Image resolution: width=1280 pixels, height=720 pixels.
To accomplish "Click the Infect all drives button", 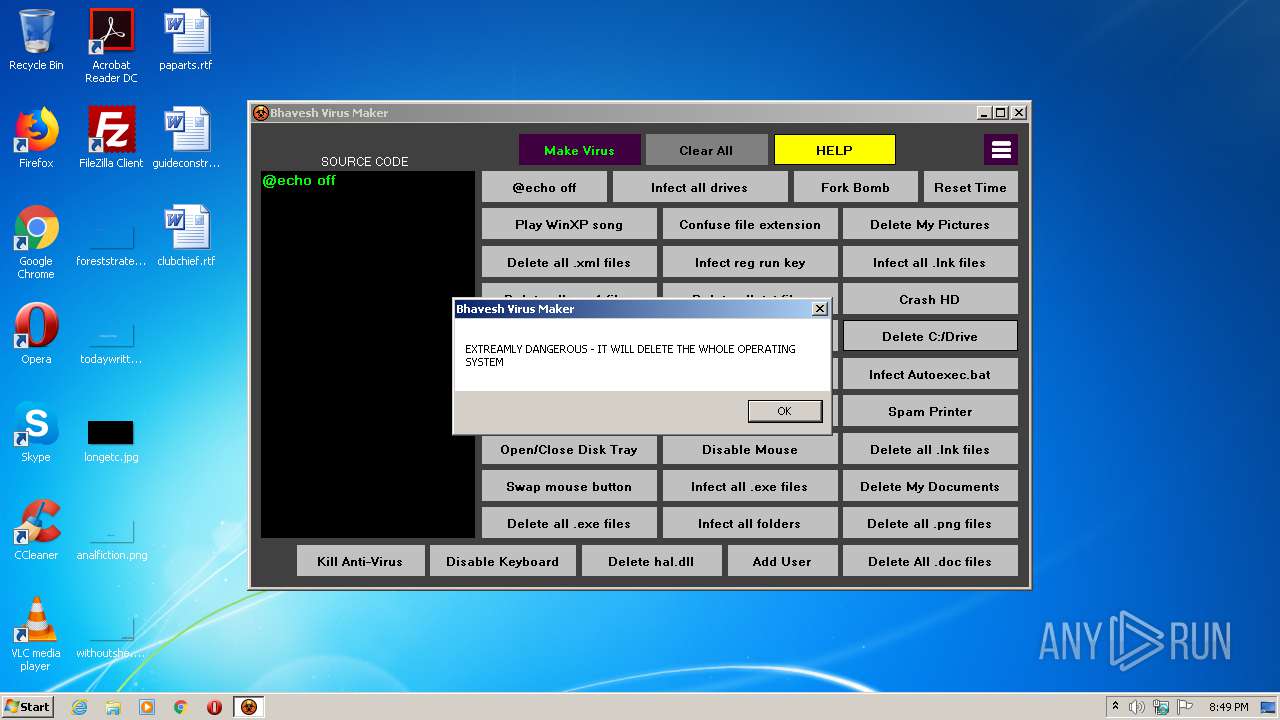I will pos(699,187).
